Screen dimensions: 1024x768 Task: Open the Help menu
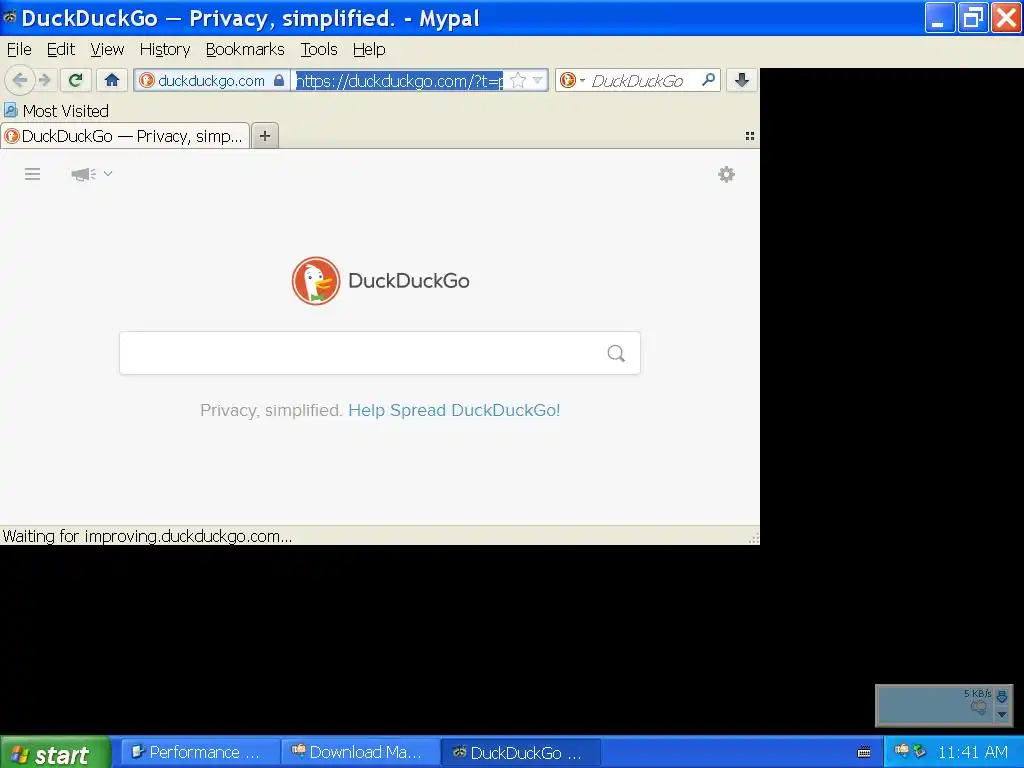[369, 50]
